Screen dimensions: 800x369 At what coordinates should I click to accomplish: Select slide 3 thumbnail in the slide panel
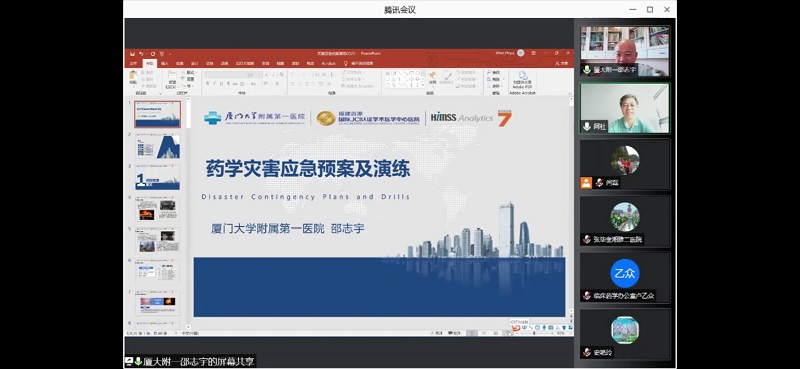(157, 178)
